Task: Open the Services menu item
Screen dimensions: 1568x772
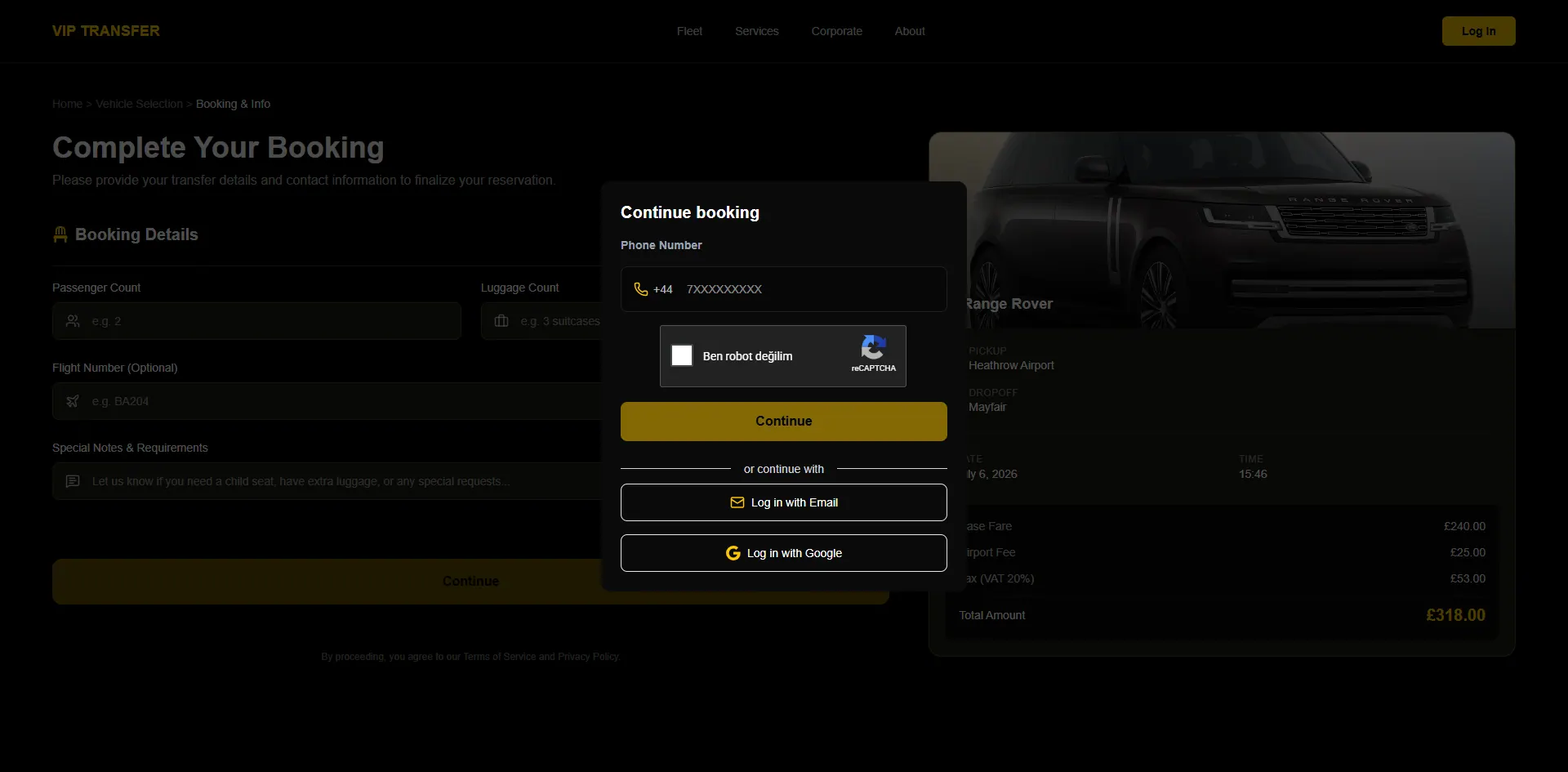Action: [757, 31]
